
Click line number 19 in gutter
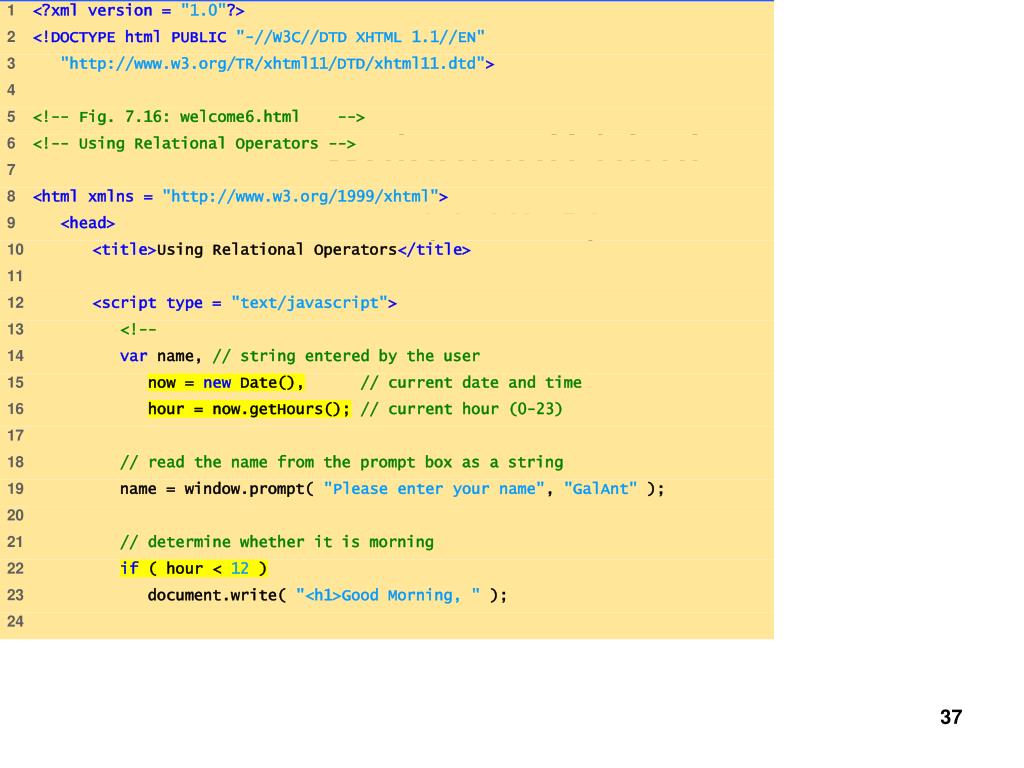point(15,489)
